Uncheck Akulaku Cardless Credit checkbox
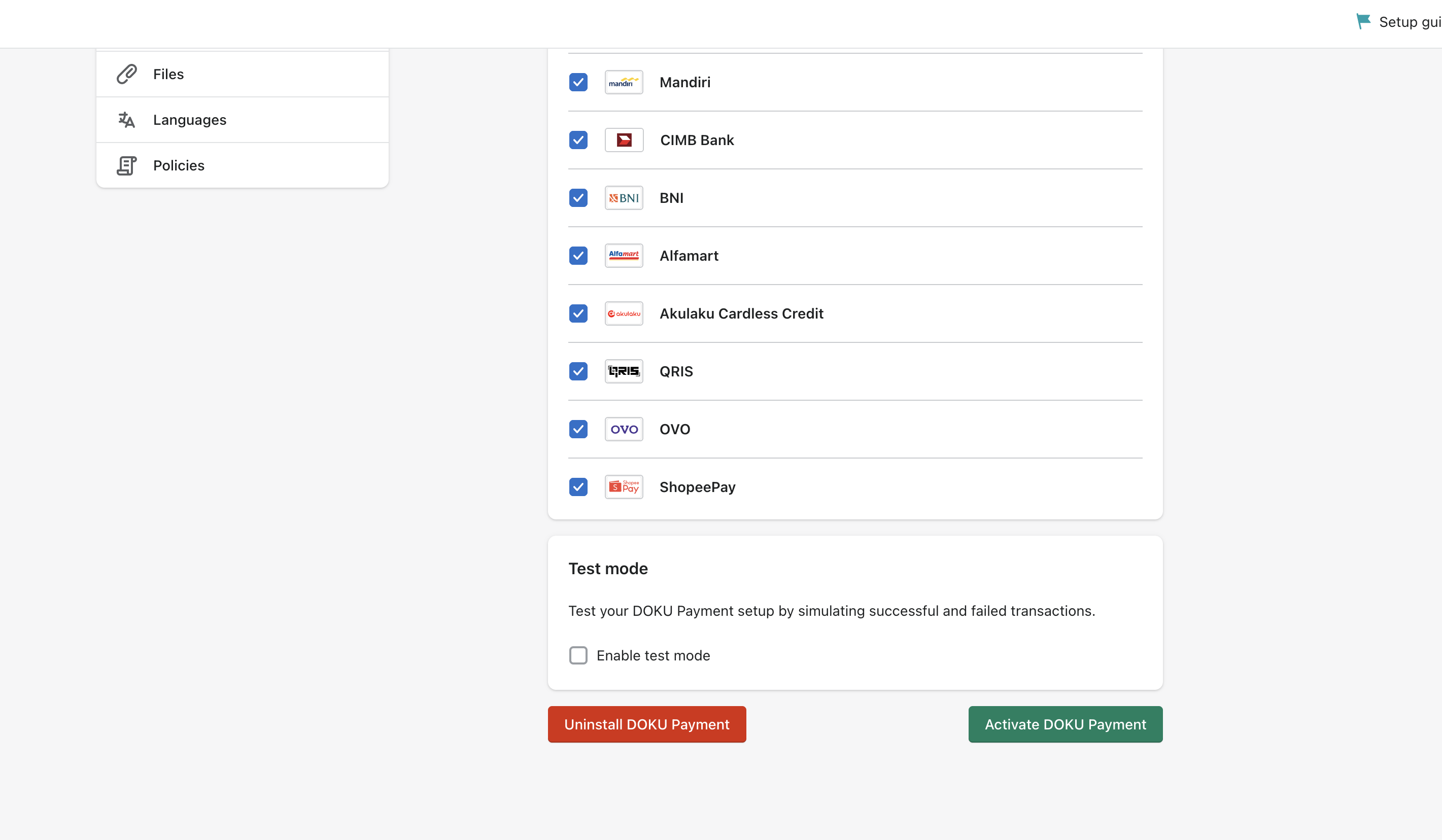 tap(578, 313)
